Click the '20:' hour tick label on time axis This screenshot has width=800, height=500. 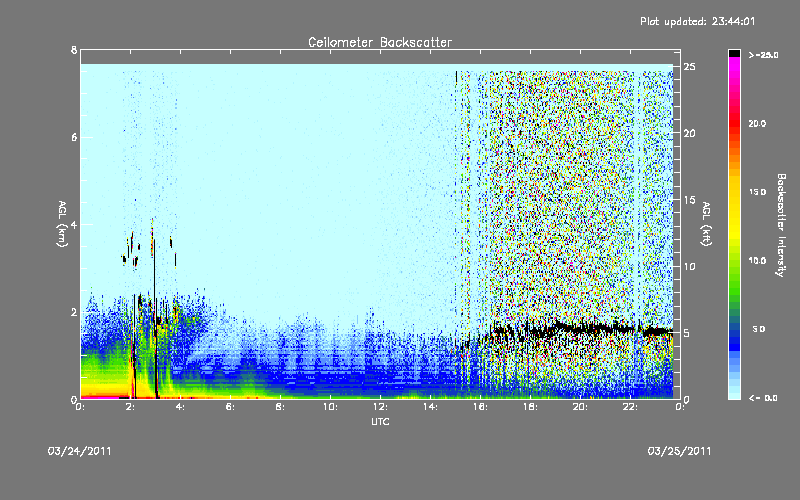tap(580, 407)
